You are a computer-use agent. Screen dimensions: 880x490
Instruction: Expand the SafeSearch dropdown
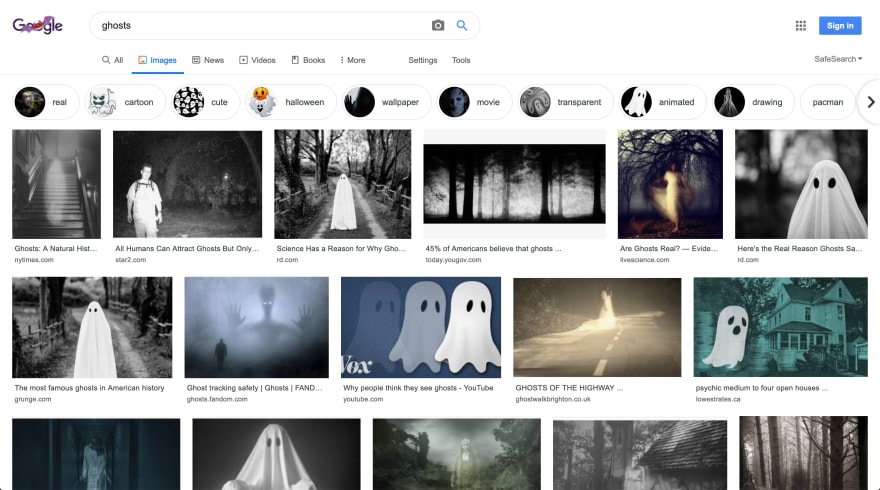(838, 59)
